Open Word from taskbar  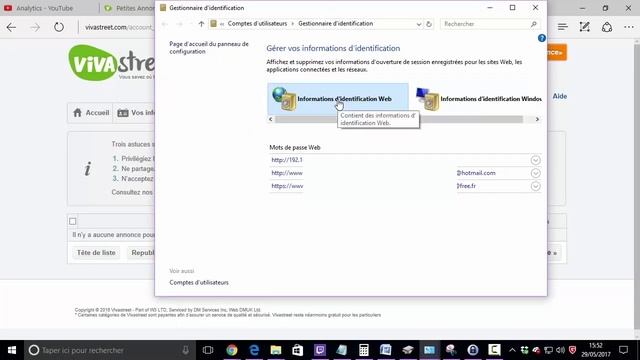(x=385, y=350)
